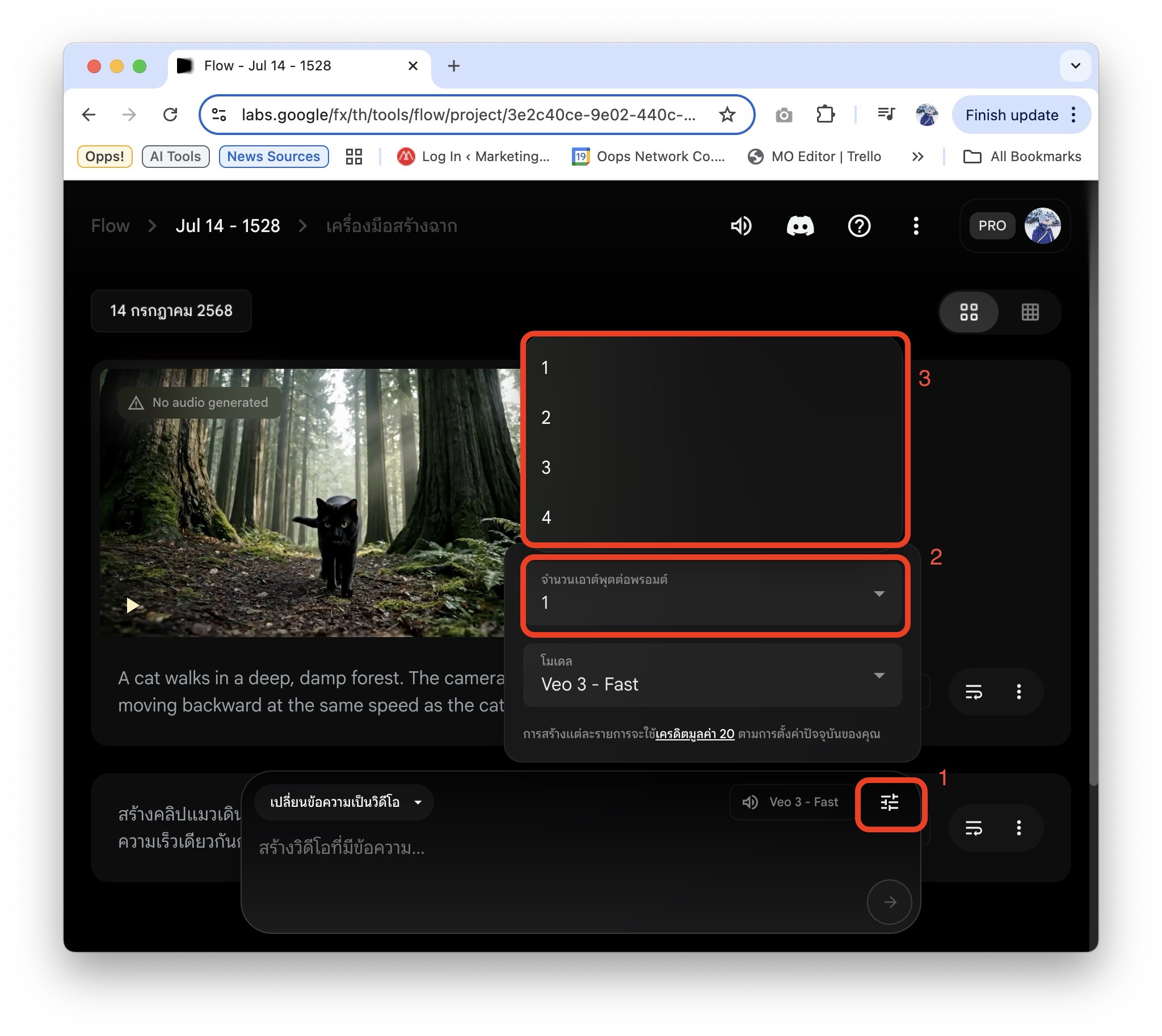1162x1036 pixels.
Task: Open the text-to-video mode dropdown
Action: pos(344,803)
